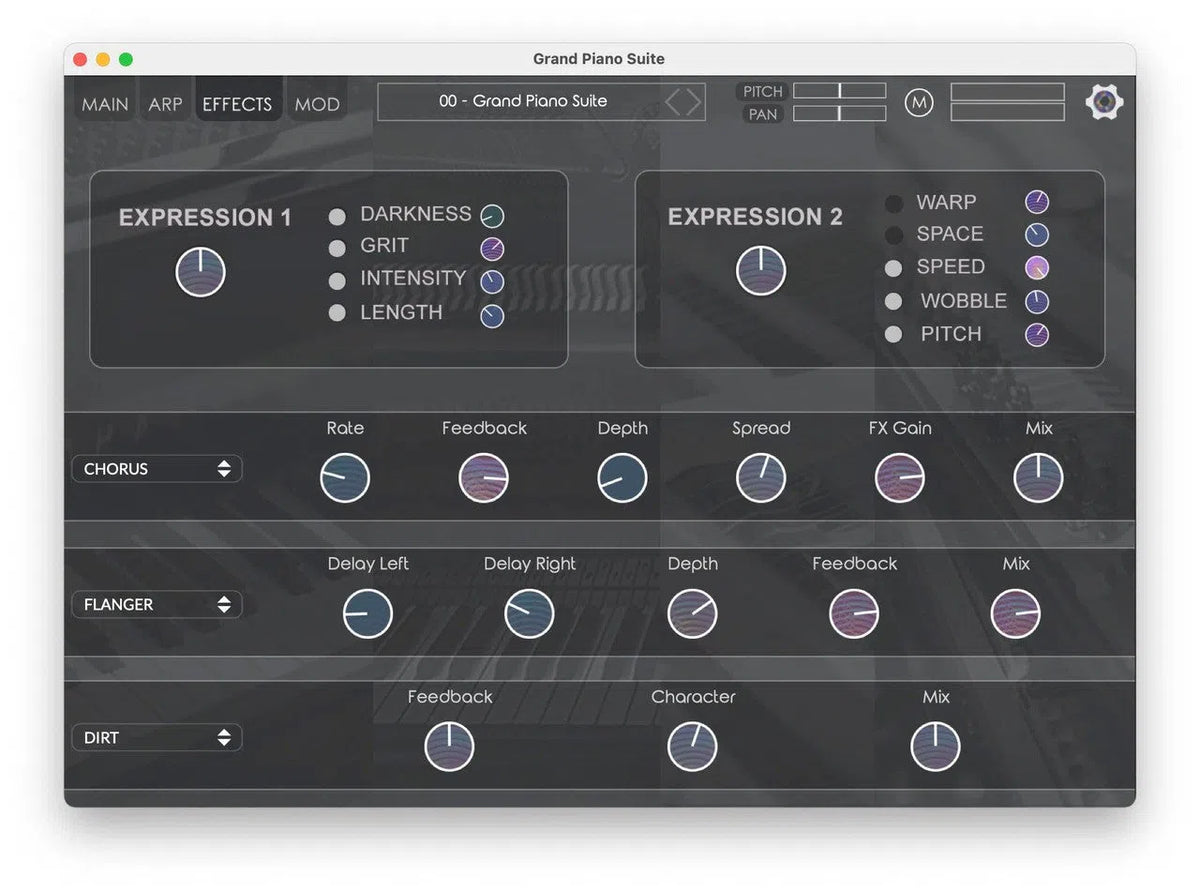The image size is (1200, 892).
Task: Switch to the MAIN tab
Action: (x=103, y=103)
